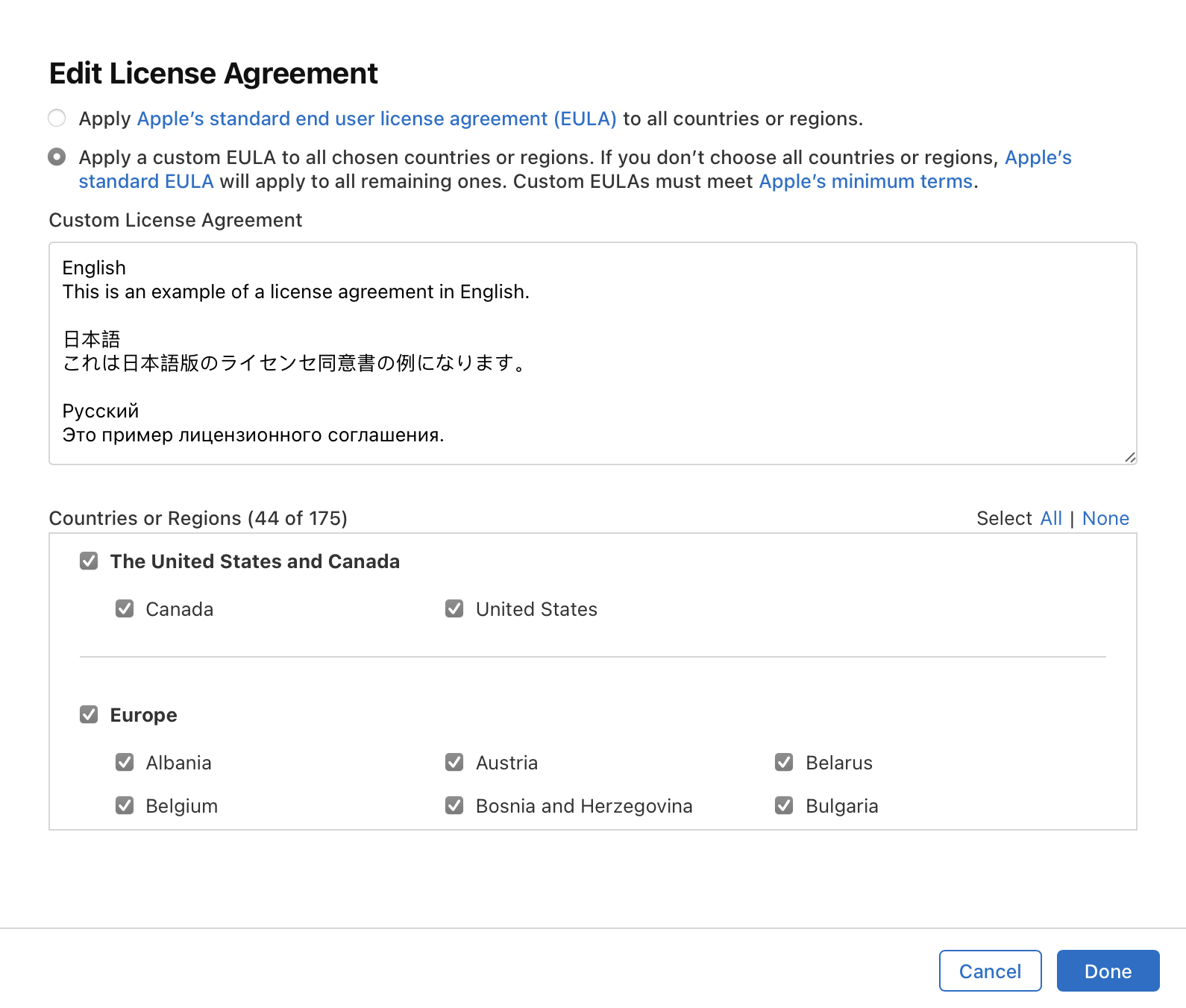1186x1008 pixels.
Task: Toggle the Europe group checkbox
Action: click(x=89, y=714)
